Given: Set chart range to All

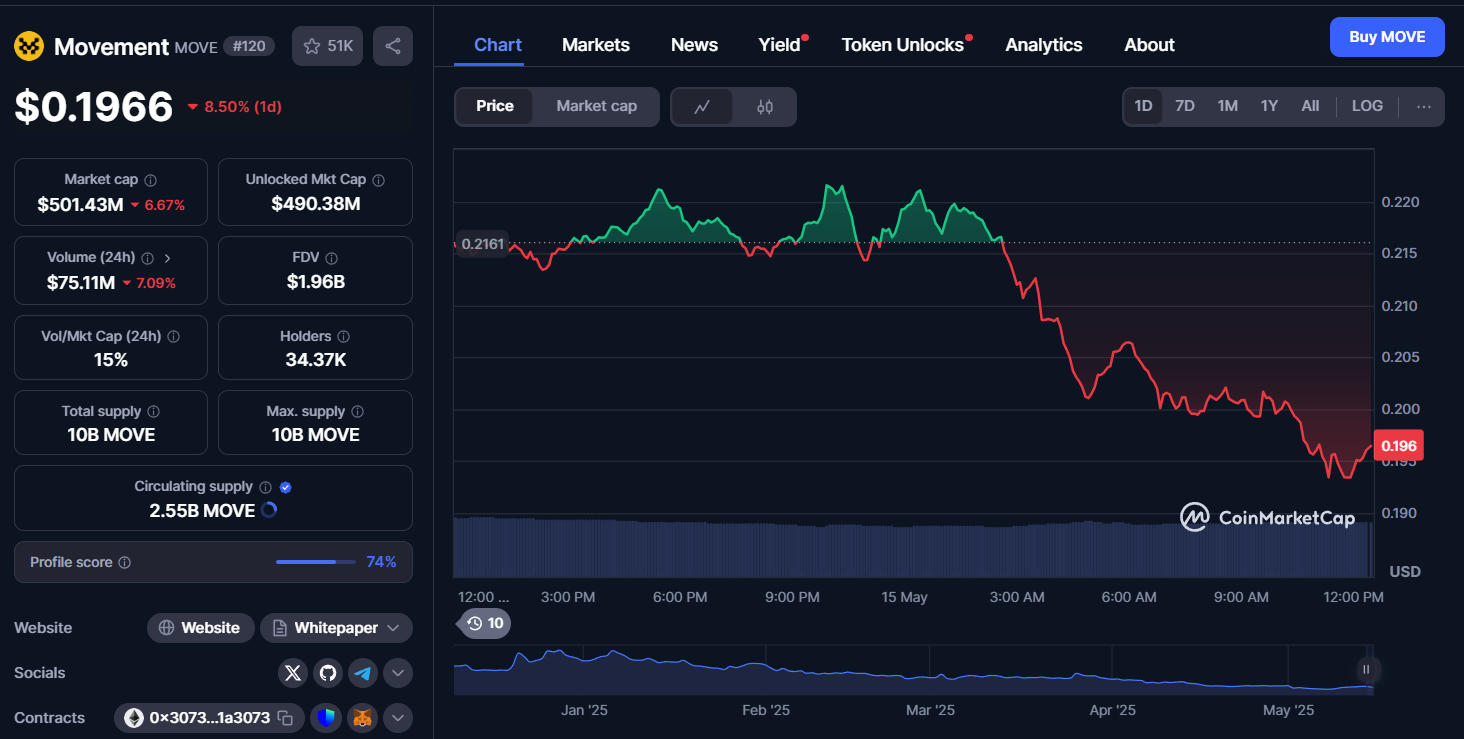Looking at the screenshot, I should click(x=1310, y=106).
